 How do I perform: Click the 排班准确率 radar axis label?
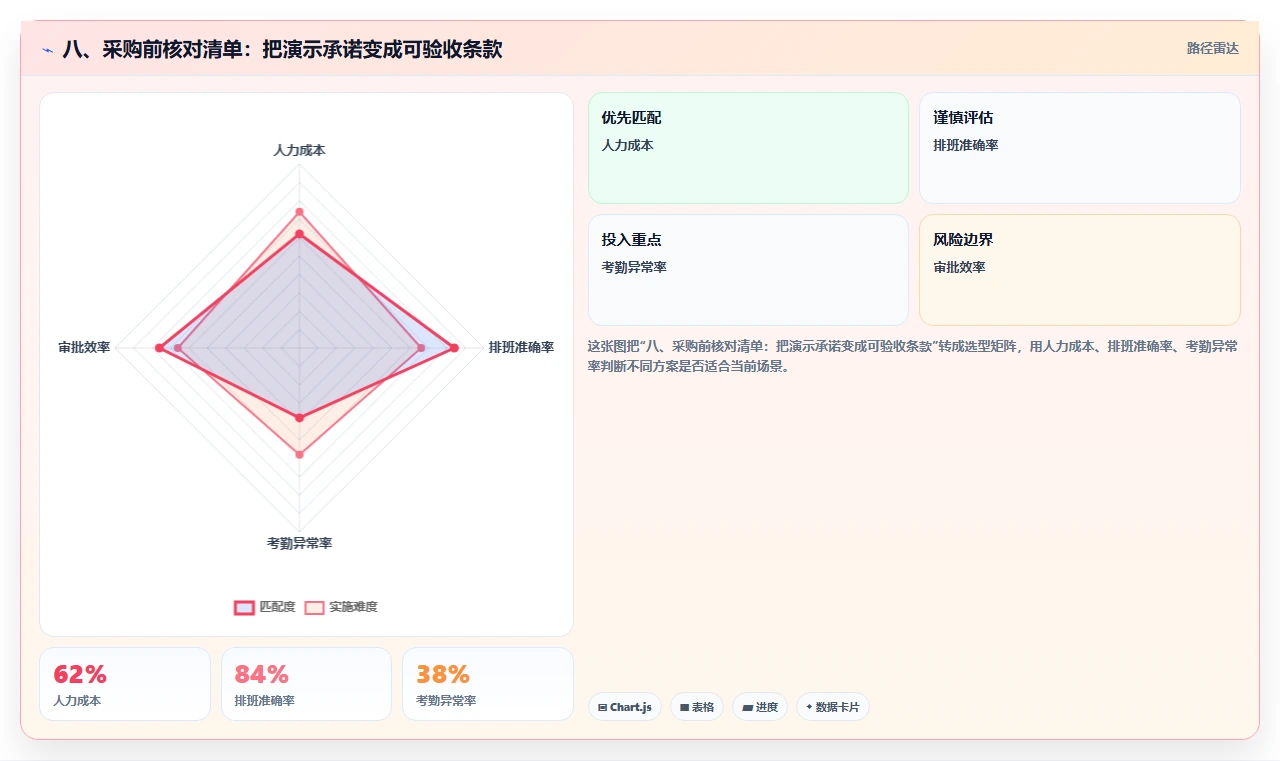point(521,347)
